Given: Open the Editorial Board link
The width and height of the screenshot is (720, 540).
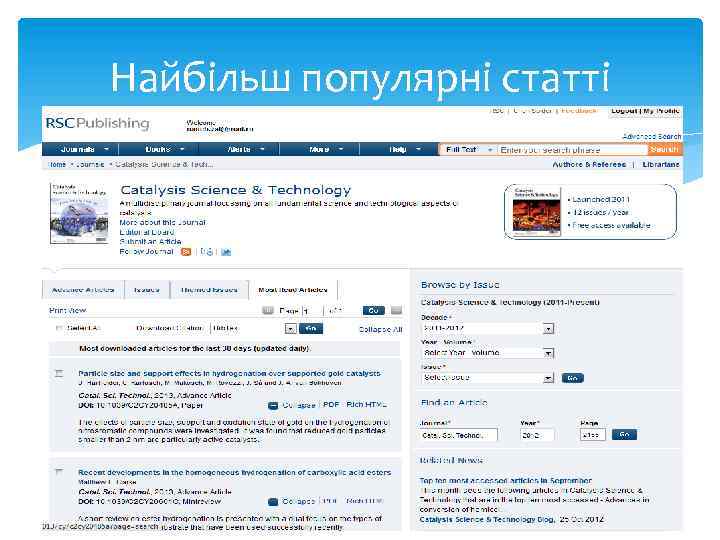Looking at the screenshot, I should click(147, 232).
